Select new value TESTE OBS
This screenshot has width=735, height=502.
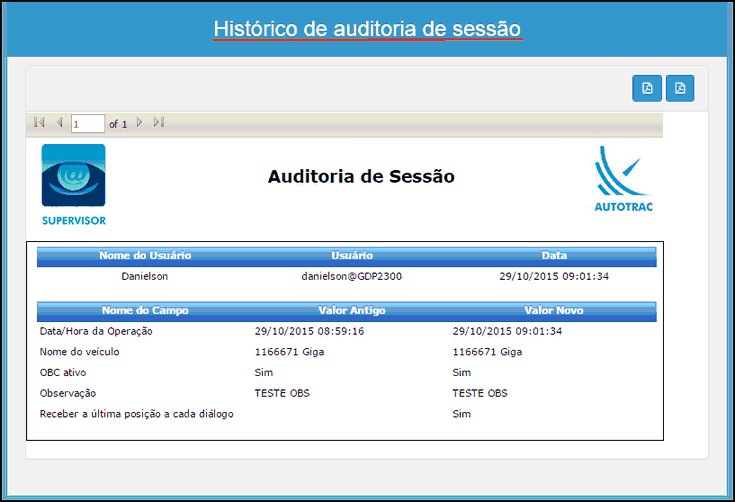480,393
